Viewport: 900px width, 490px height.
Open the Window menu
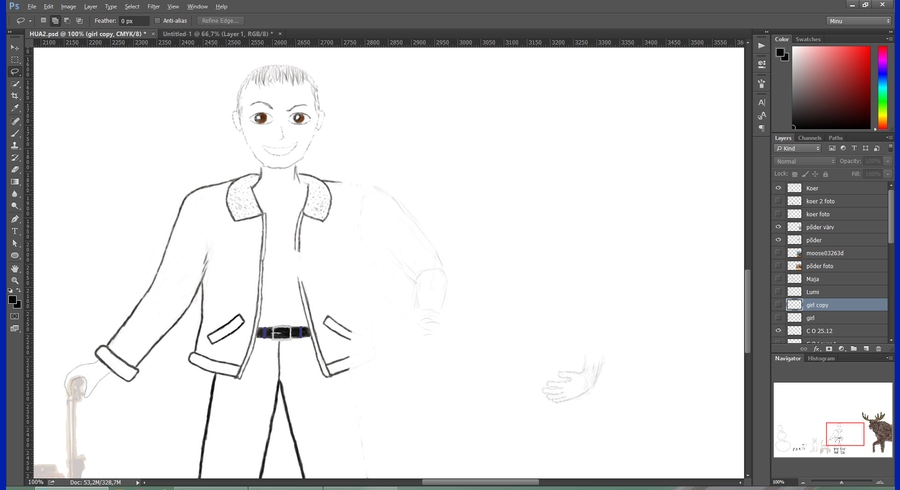coord(197,7)
